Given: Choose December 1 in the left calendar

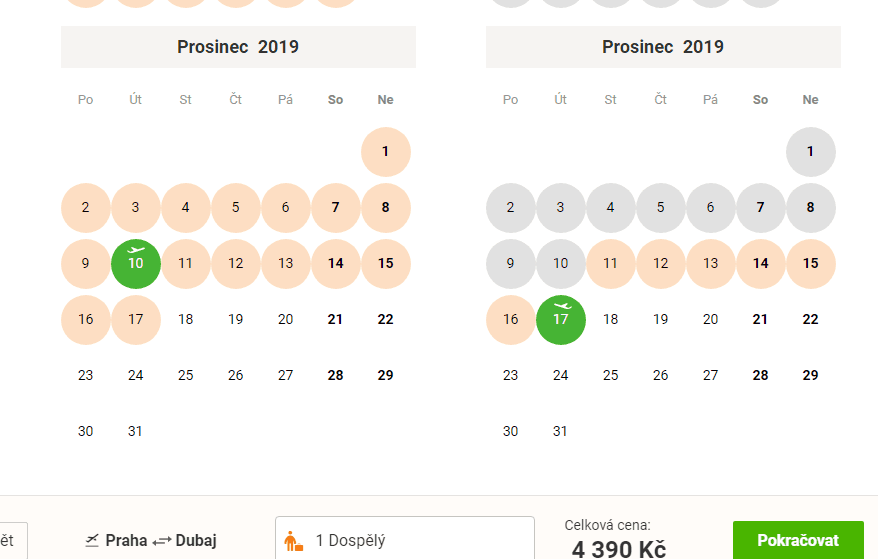Looking at the screenshot, I should (385, 152).
